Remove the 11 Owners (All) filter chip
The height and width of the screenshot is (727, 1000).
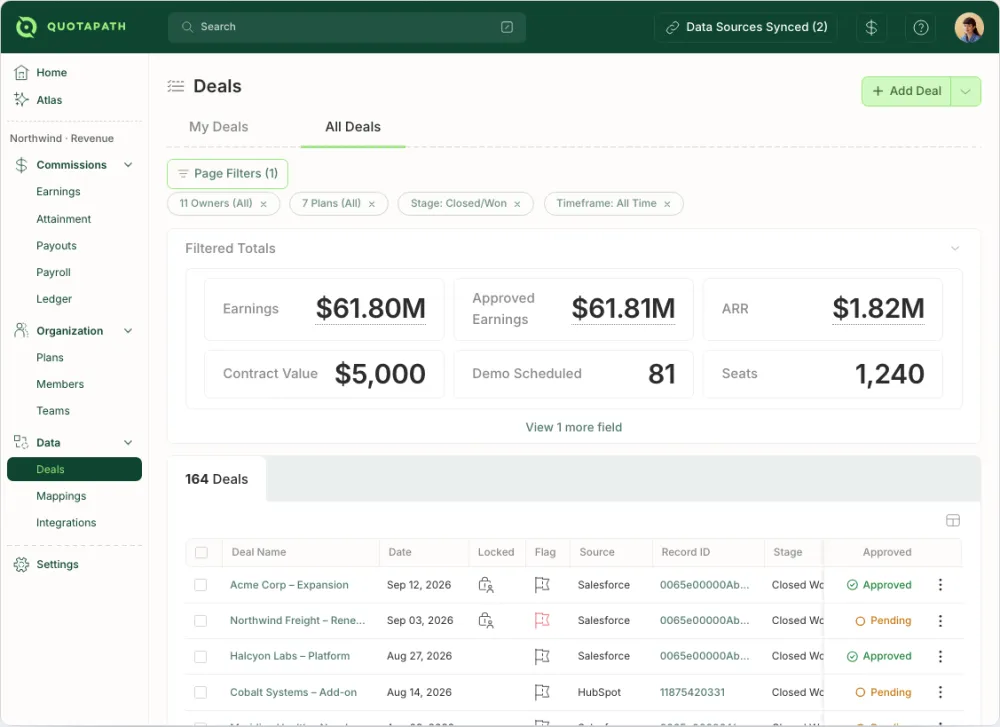point(263,204)
